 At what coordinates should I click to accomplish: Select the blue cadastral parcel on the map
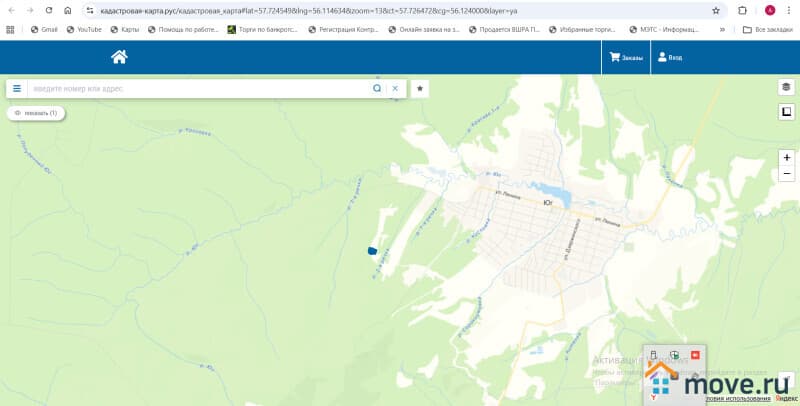pos(372,251)
